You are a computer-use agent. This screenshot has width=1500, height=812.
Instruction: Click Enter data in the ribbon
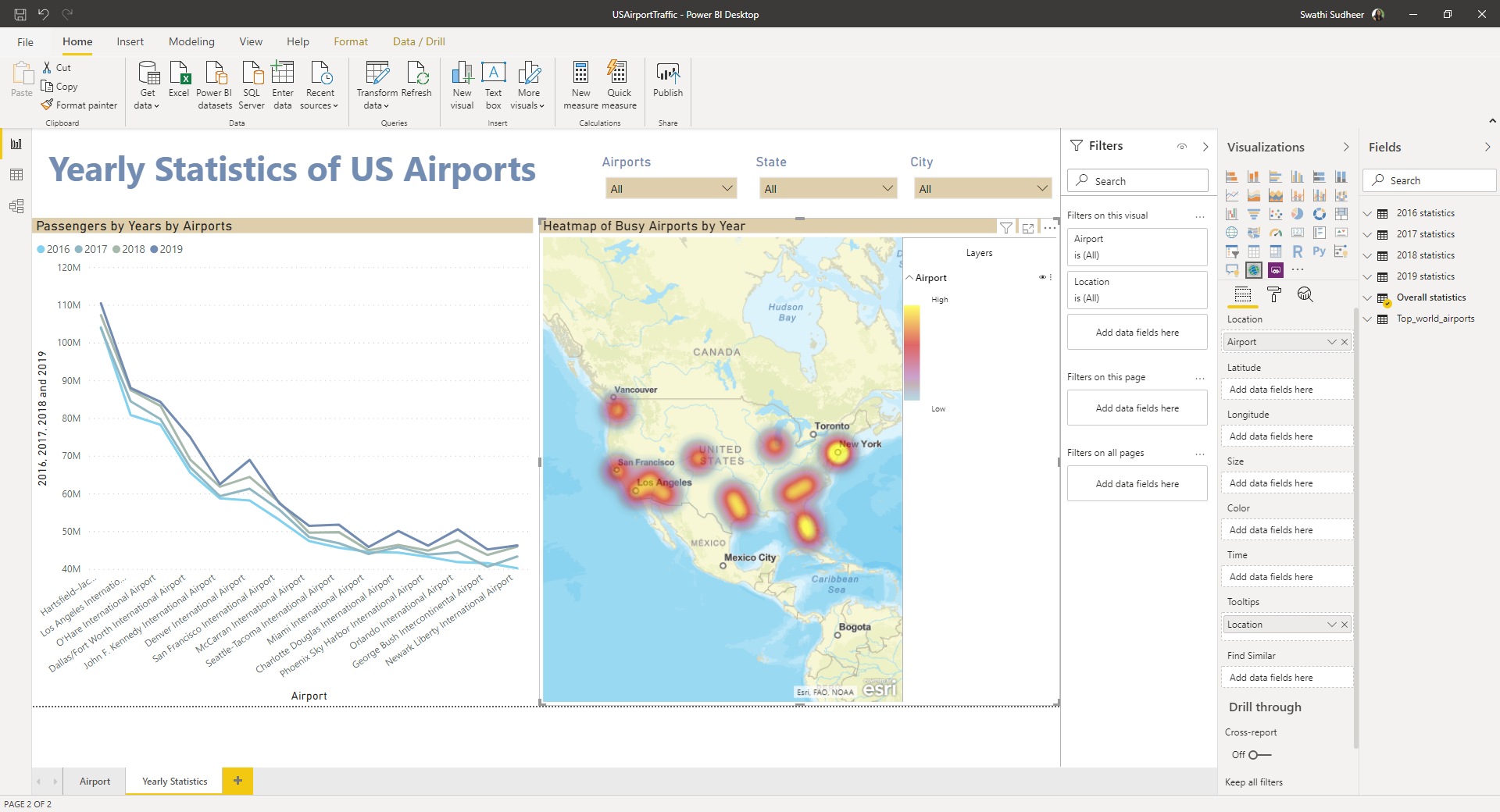(x=283, y=85)
